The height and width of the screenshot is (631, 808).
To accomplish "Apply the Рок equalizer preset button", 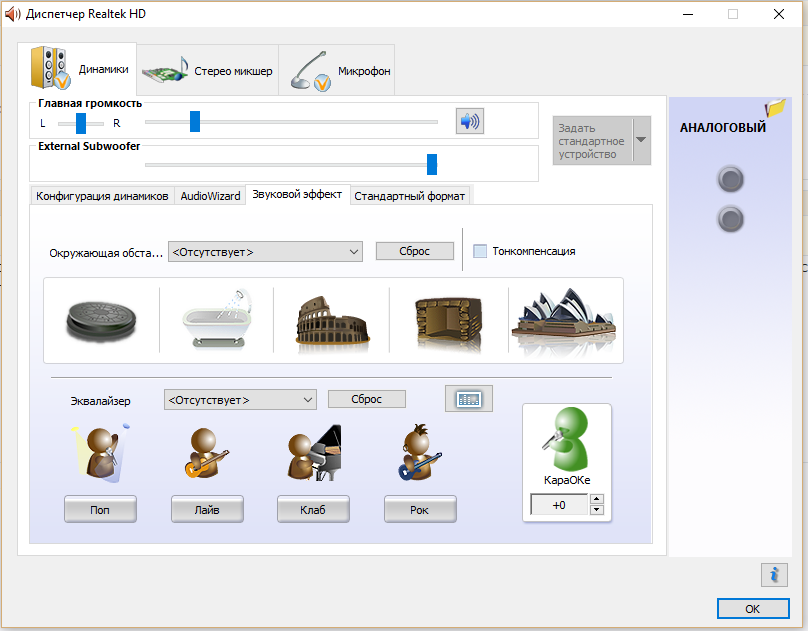I will point(420,509).
